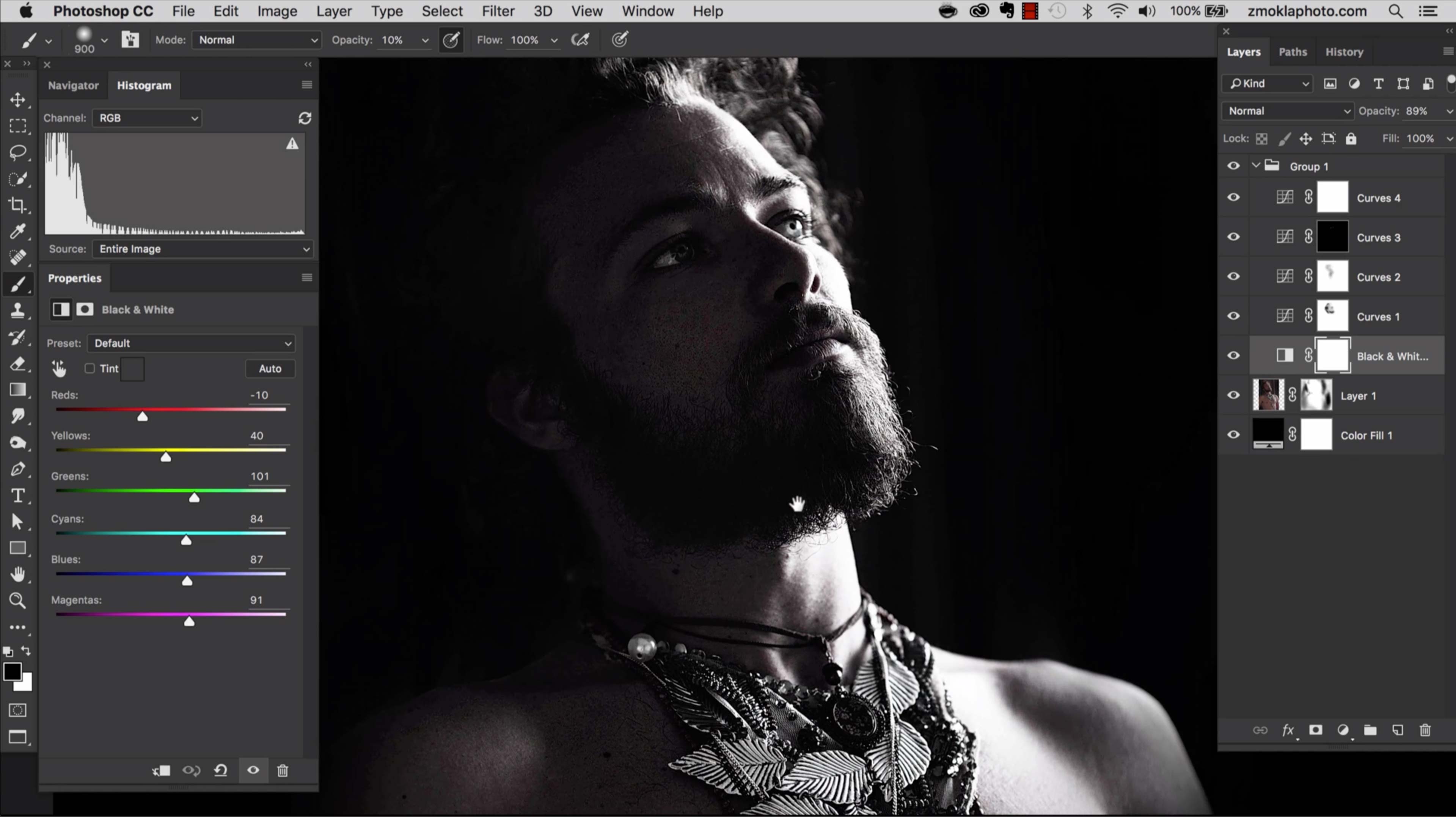The height and width of the screenshot is (817, 1456).
Task: Open the Select menu
Action: tap(442, 11)
